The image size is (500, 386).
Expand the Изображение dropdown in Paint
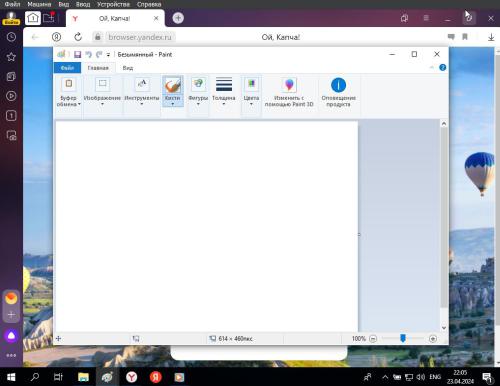[x=102, y=92]
